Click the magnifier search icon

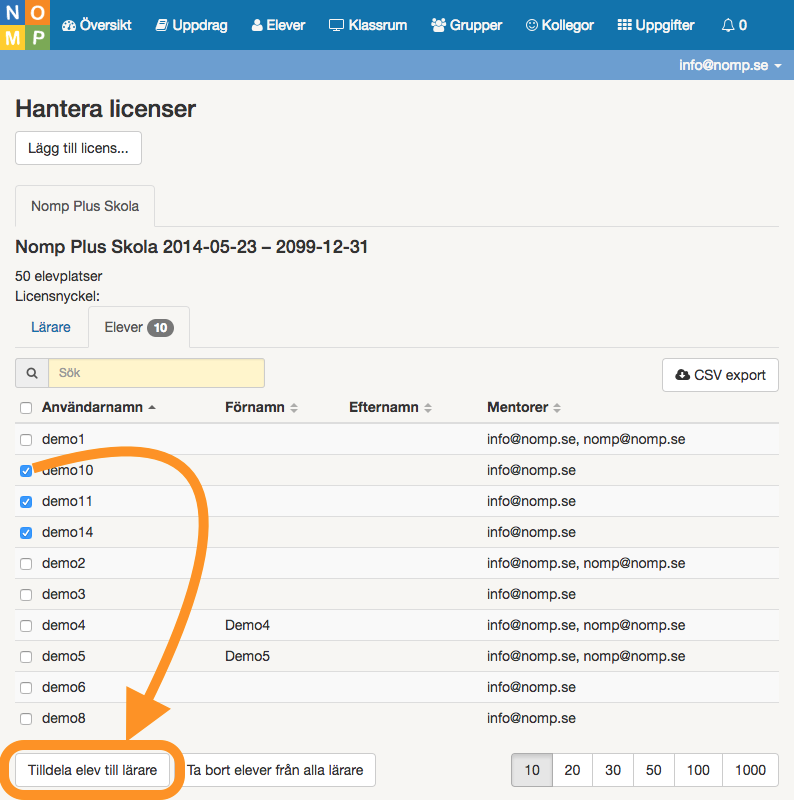click(x=32, y=373)
